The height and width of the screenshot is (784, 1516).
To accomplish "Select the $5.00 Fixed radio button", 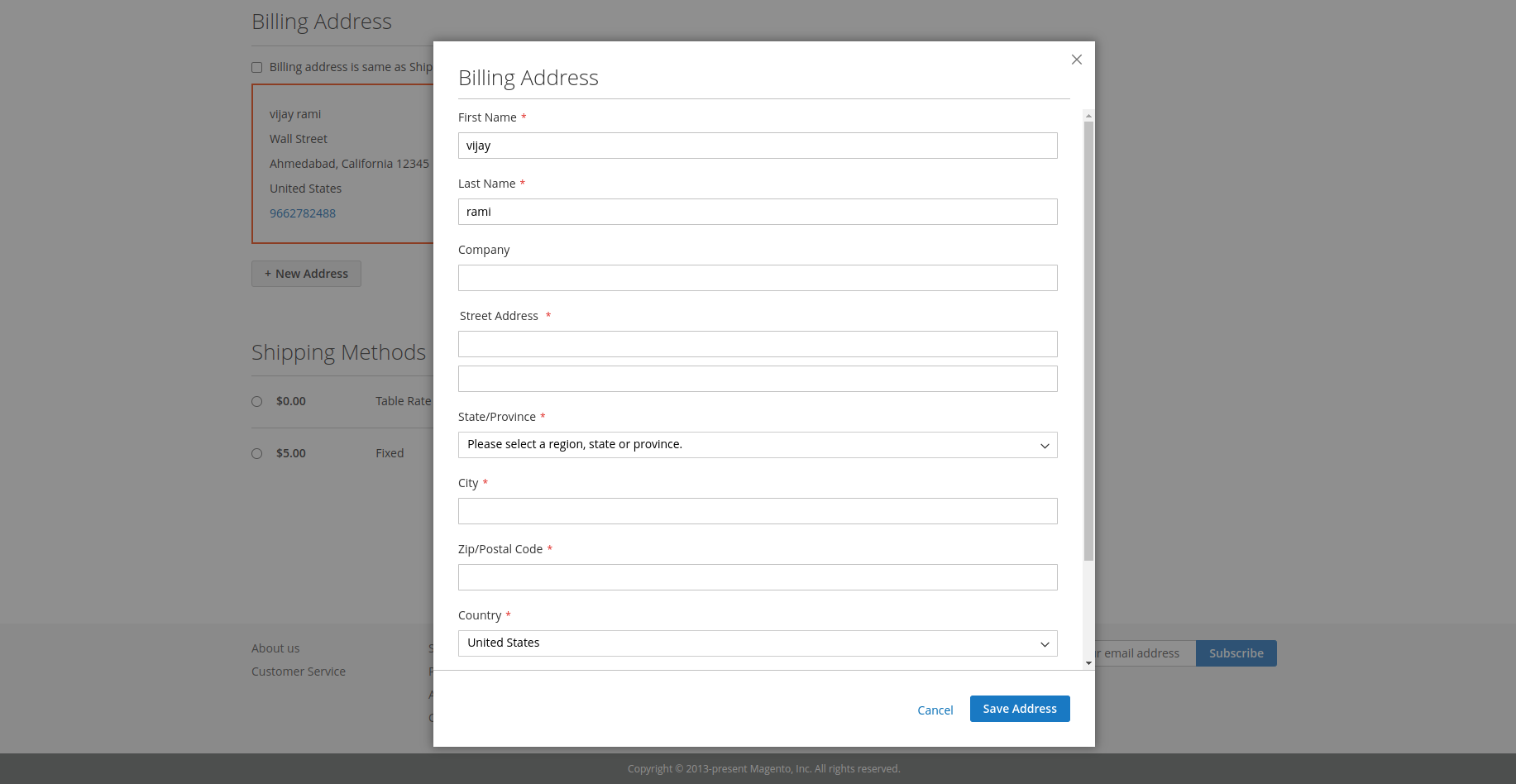I will (x=257, y=454).
